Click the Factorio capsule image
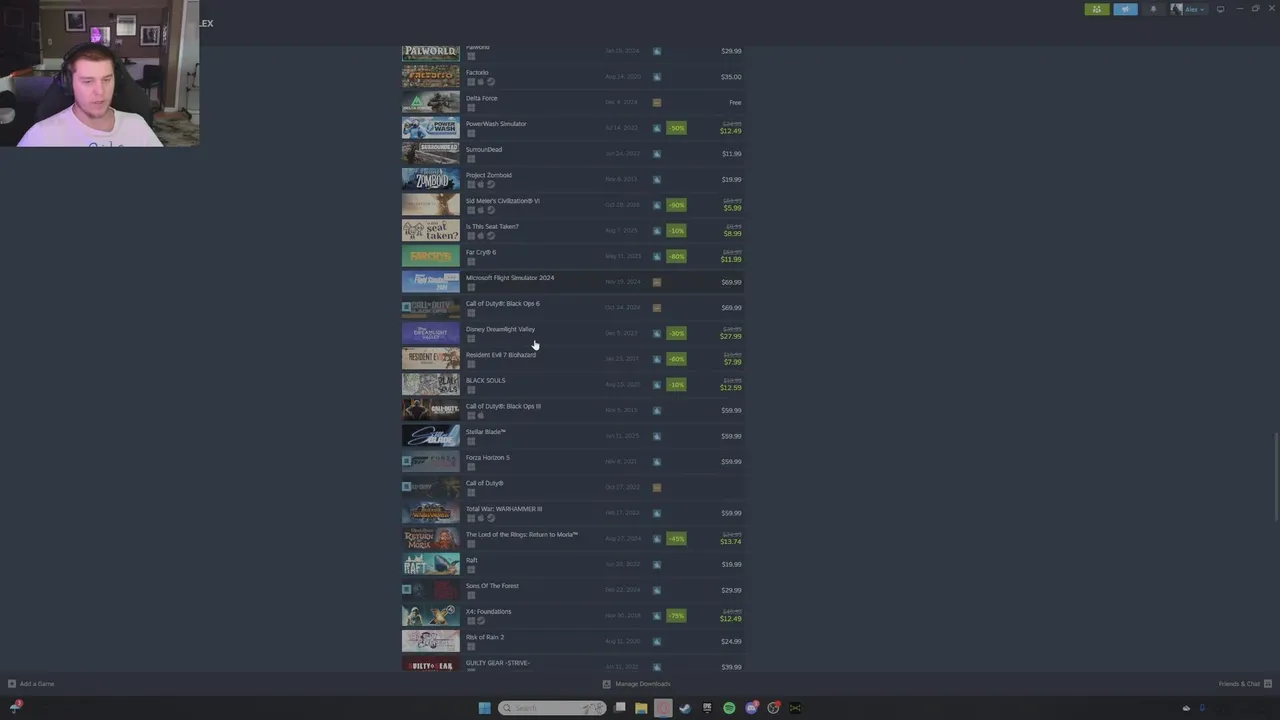 click(431, 77)
